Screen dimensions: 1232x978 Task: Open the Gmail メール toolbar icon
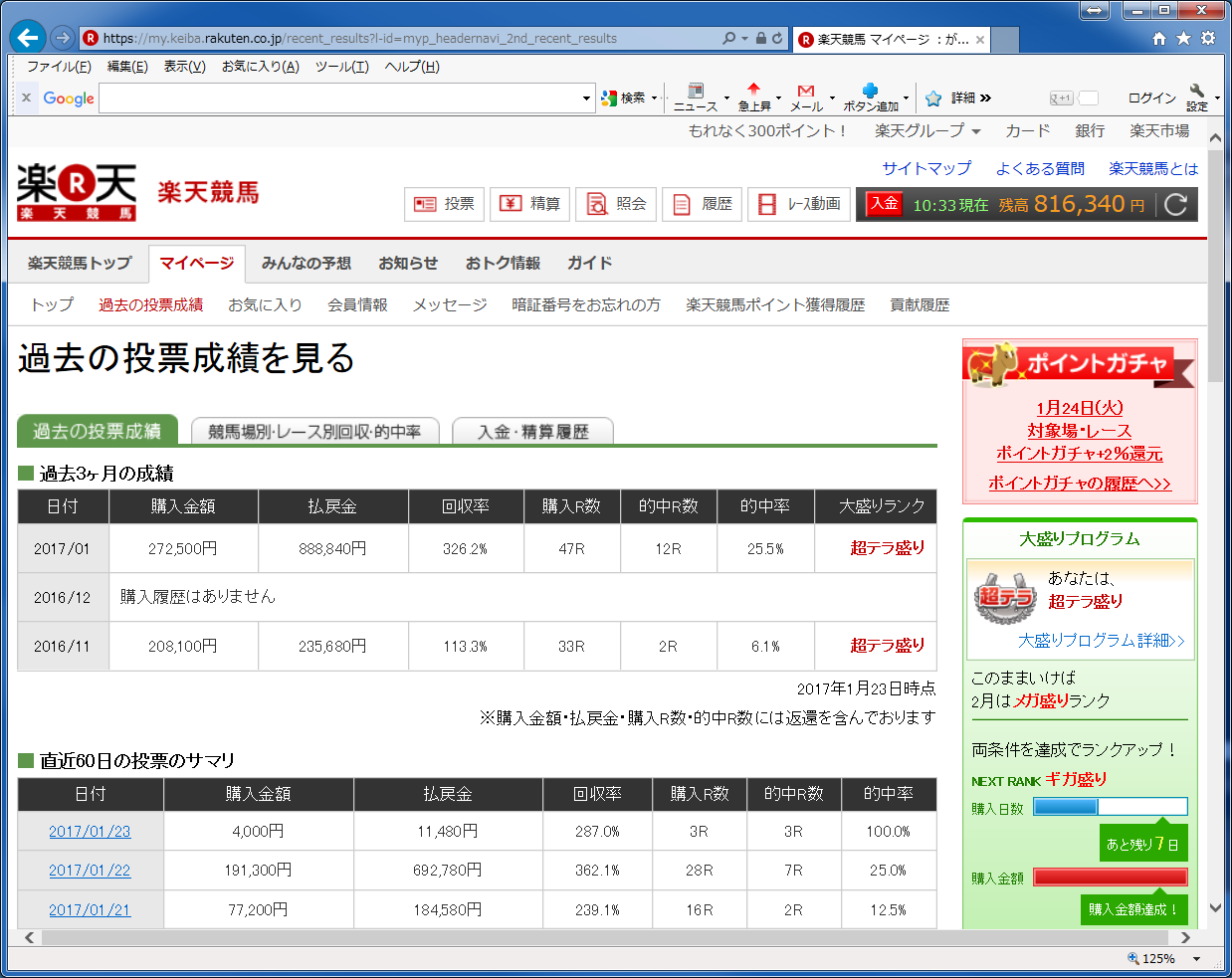(806, 98)
